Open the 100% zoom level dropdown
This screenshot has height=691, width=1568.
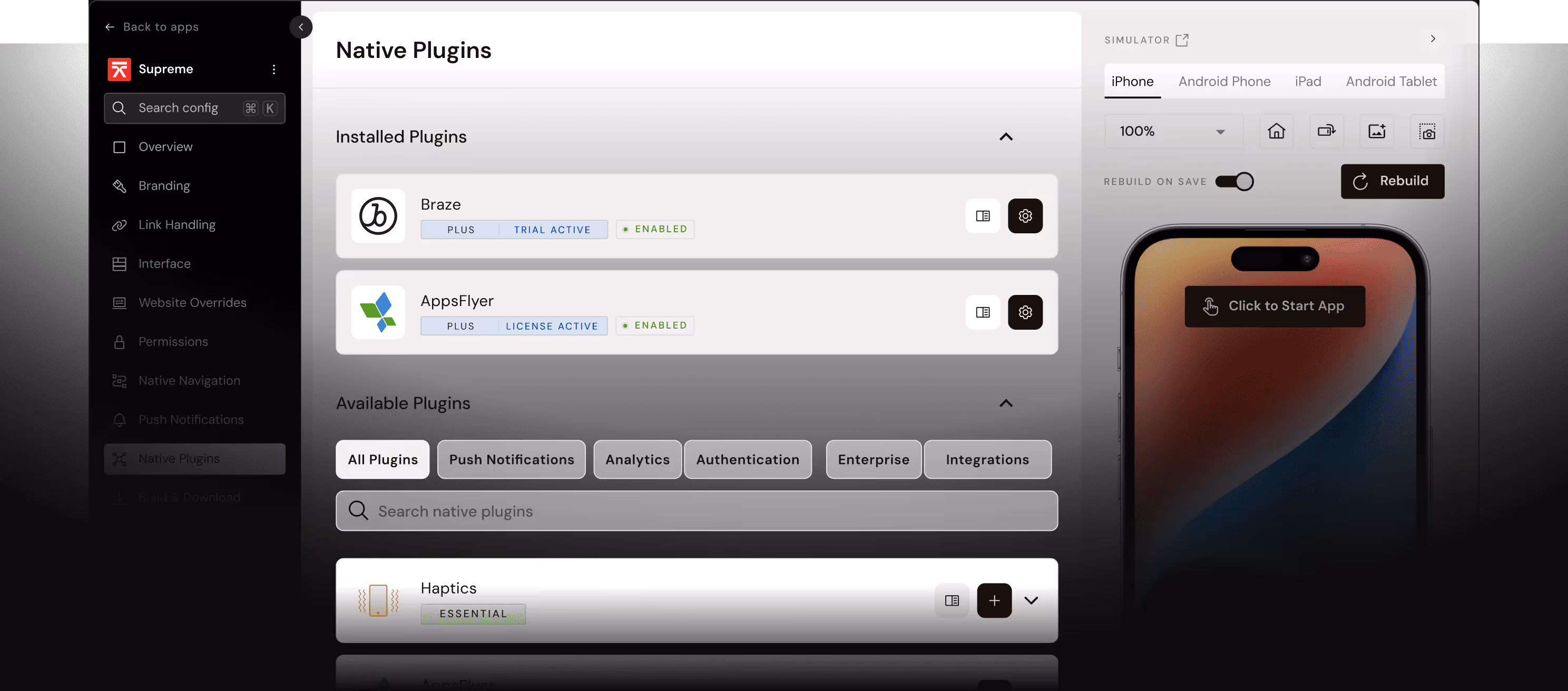pyautogui.click(x=1173, y=131)
